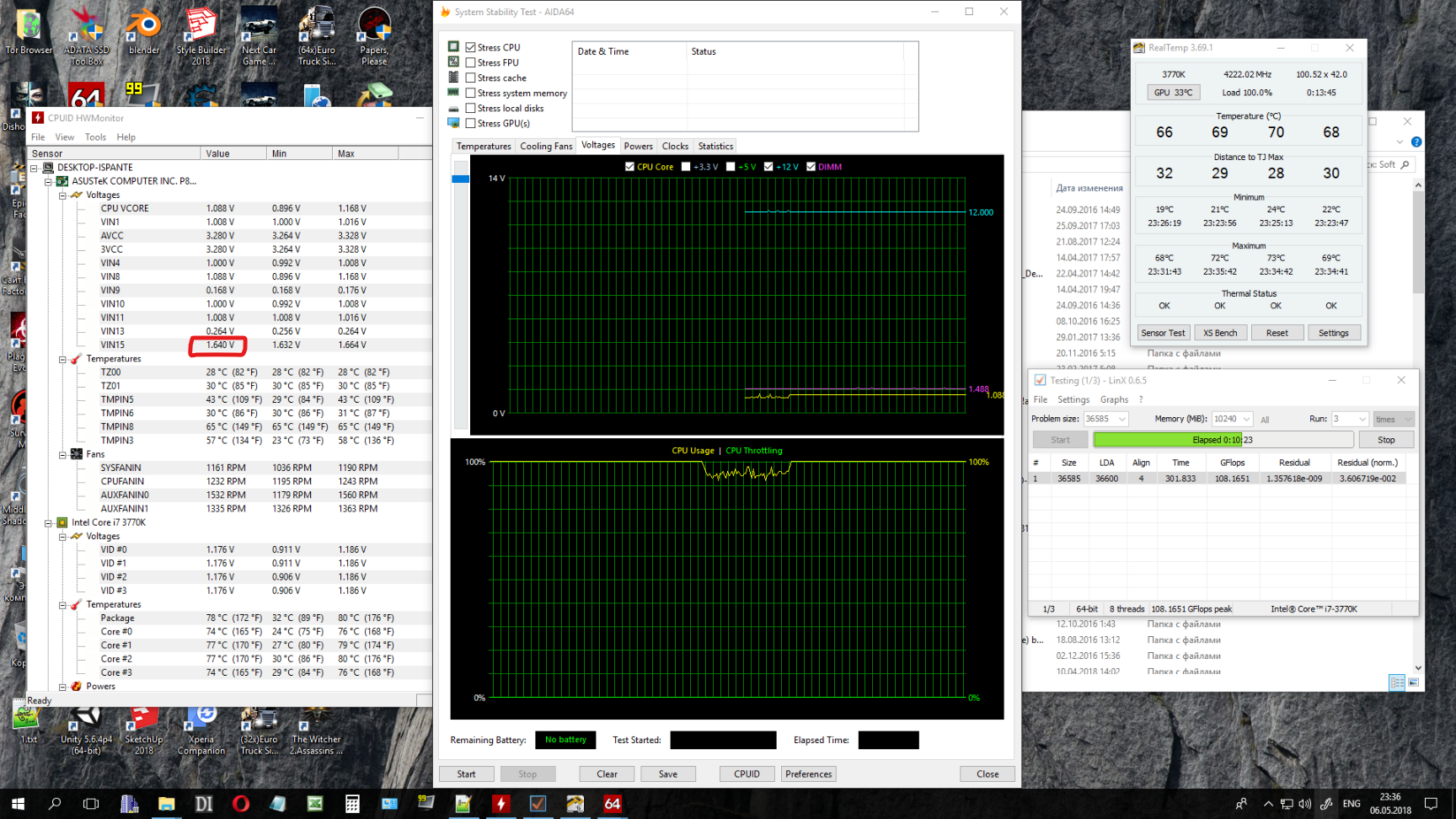1456x819 pixels.
Task: Collapse the Intel Core i7 3770K tree node
Action: coord(48,522)
